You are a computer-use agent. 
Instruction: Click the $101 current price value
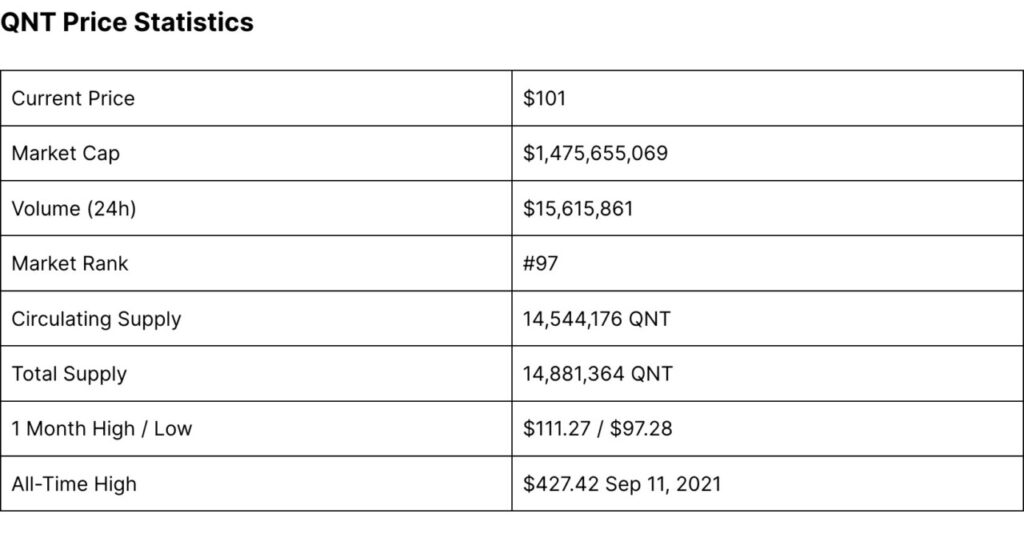pos(545,98)
